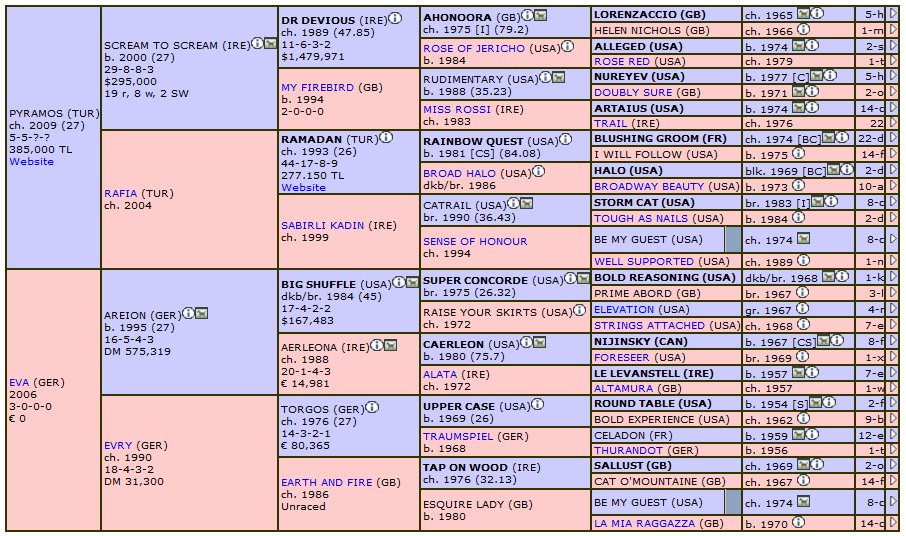Open the Website link under Pyramos
This screenshot has height=536, width=906.
click(31, 162)
